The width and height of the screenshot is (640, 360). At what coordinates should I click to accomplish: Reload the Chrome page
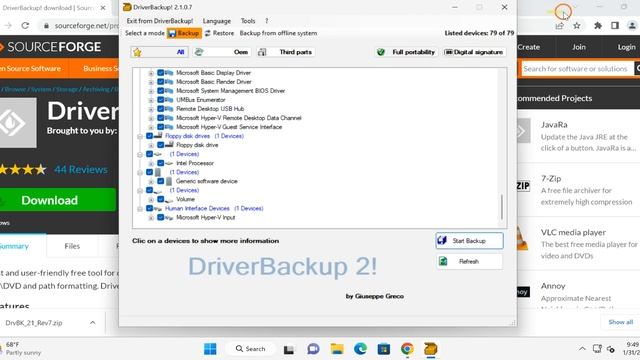pyautogui.click(x=25, y=25)
